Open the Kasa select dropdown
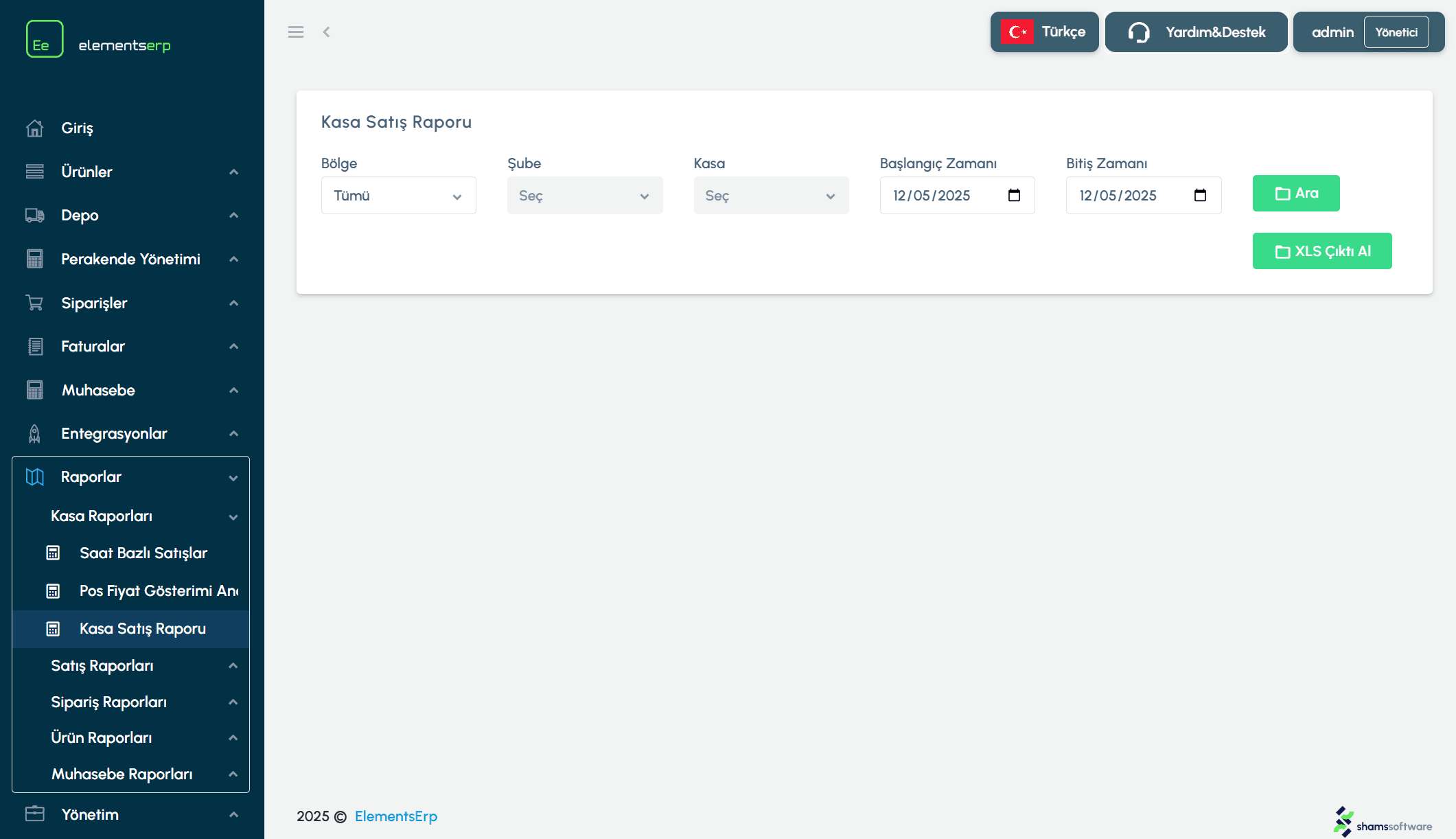The width and height of the screenshot is (1456, 839). [770, 196]
